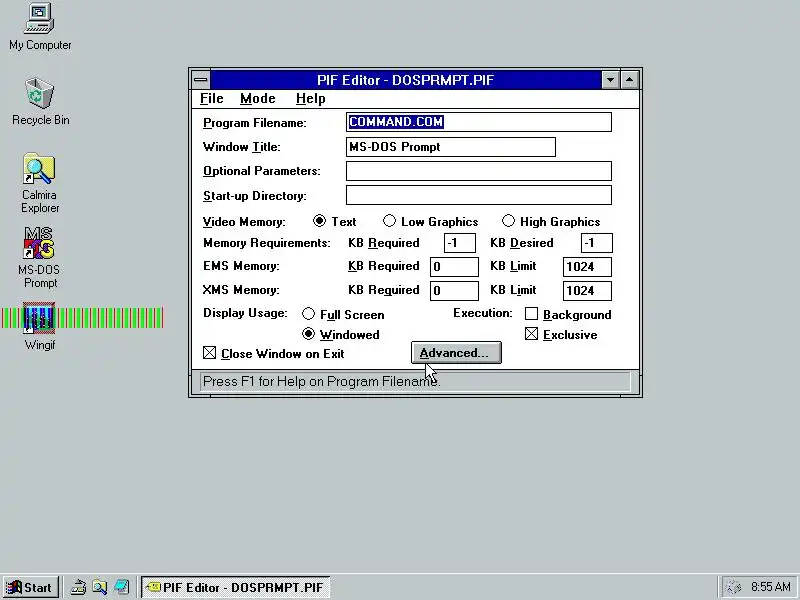Viewport: 800px width, 600px height.
Task: Click the system tray icon beside the clock
Action: click(x=734, y=587)
